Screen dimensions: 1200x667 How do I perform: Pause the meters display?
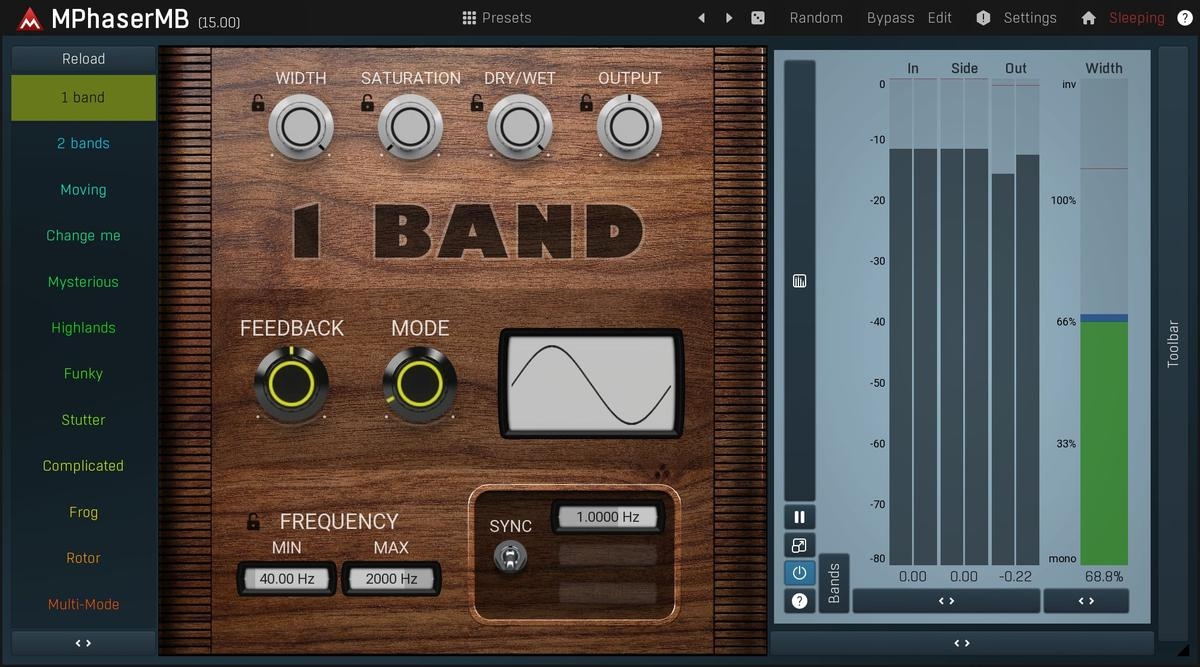(799, 517)
